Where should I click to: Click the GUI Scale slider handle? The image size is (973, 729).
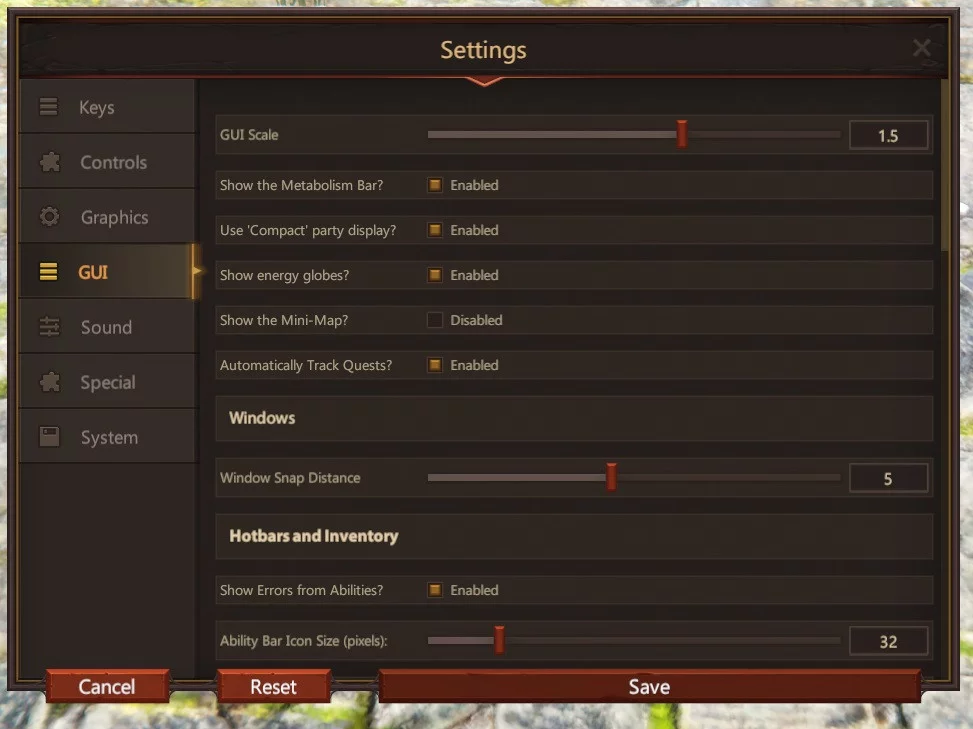pos(682,134)
